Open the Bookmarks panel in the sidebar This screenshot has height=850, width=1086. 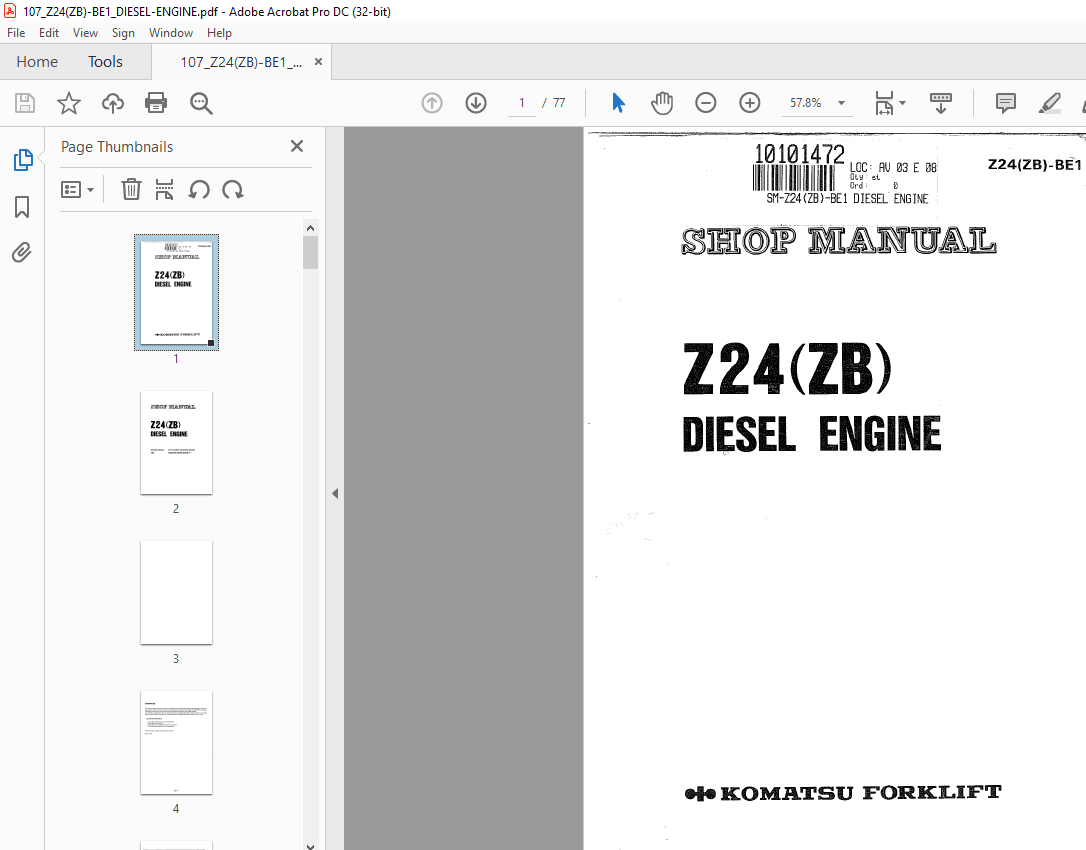[x=21, y=206]
